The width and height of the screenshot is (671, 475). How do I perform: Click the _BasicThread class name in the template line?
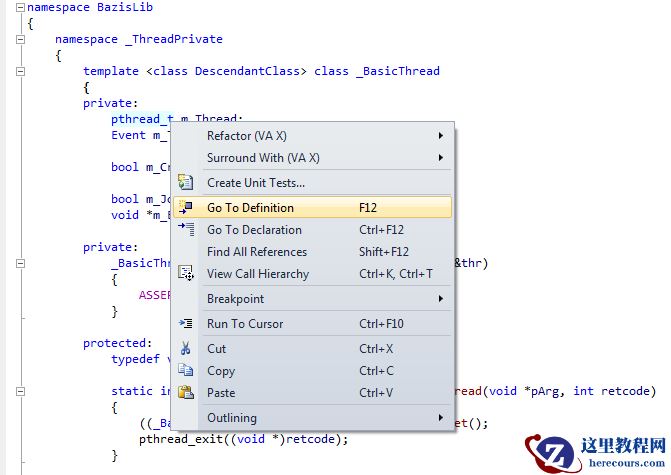pyautogui.click(x=398, y=71)
